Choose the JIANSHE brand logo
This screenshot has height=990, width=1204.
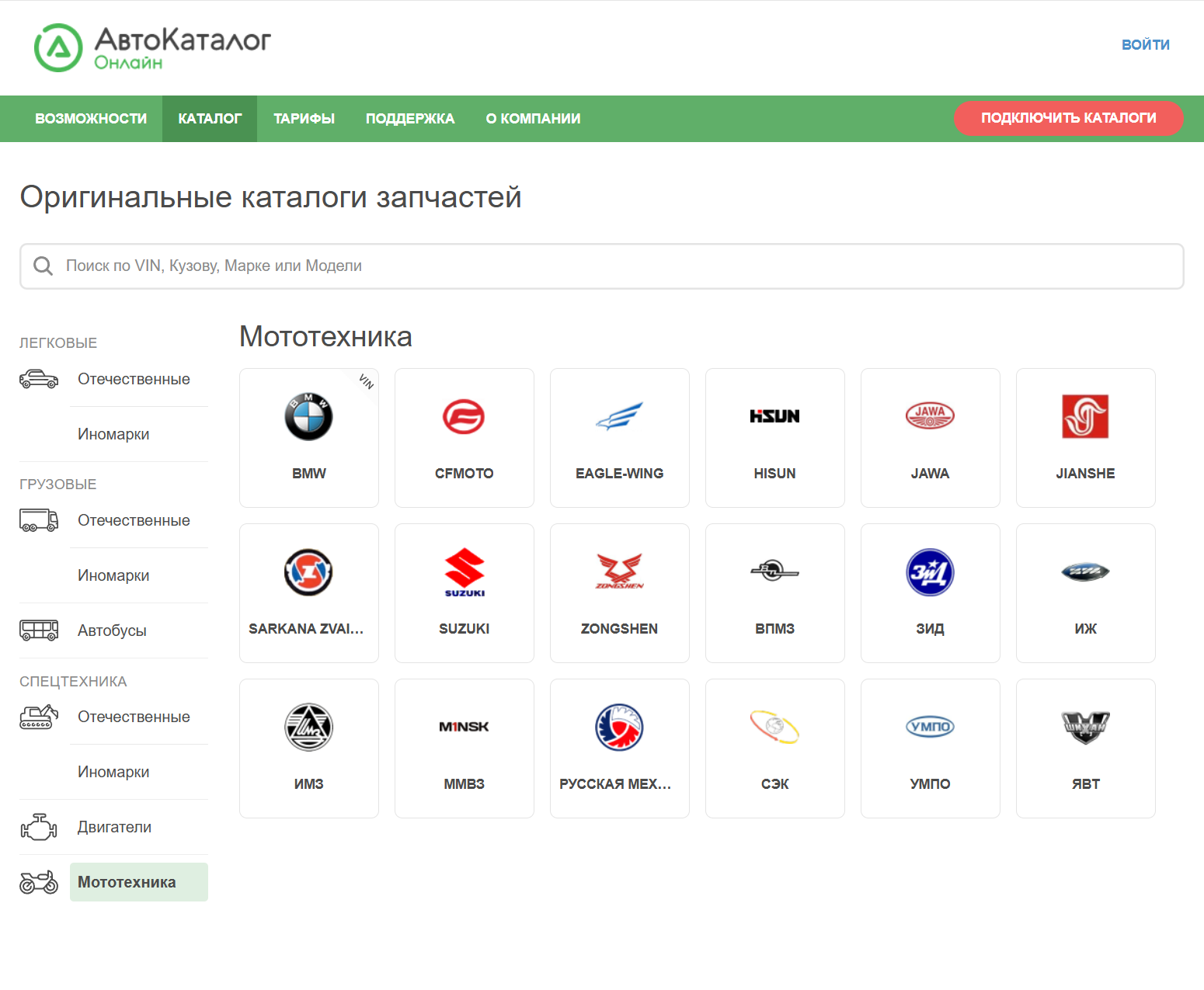point(1085,416)
